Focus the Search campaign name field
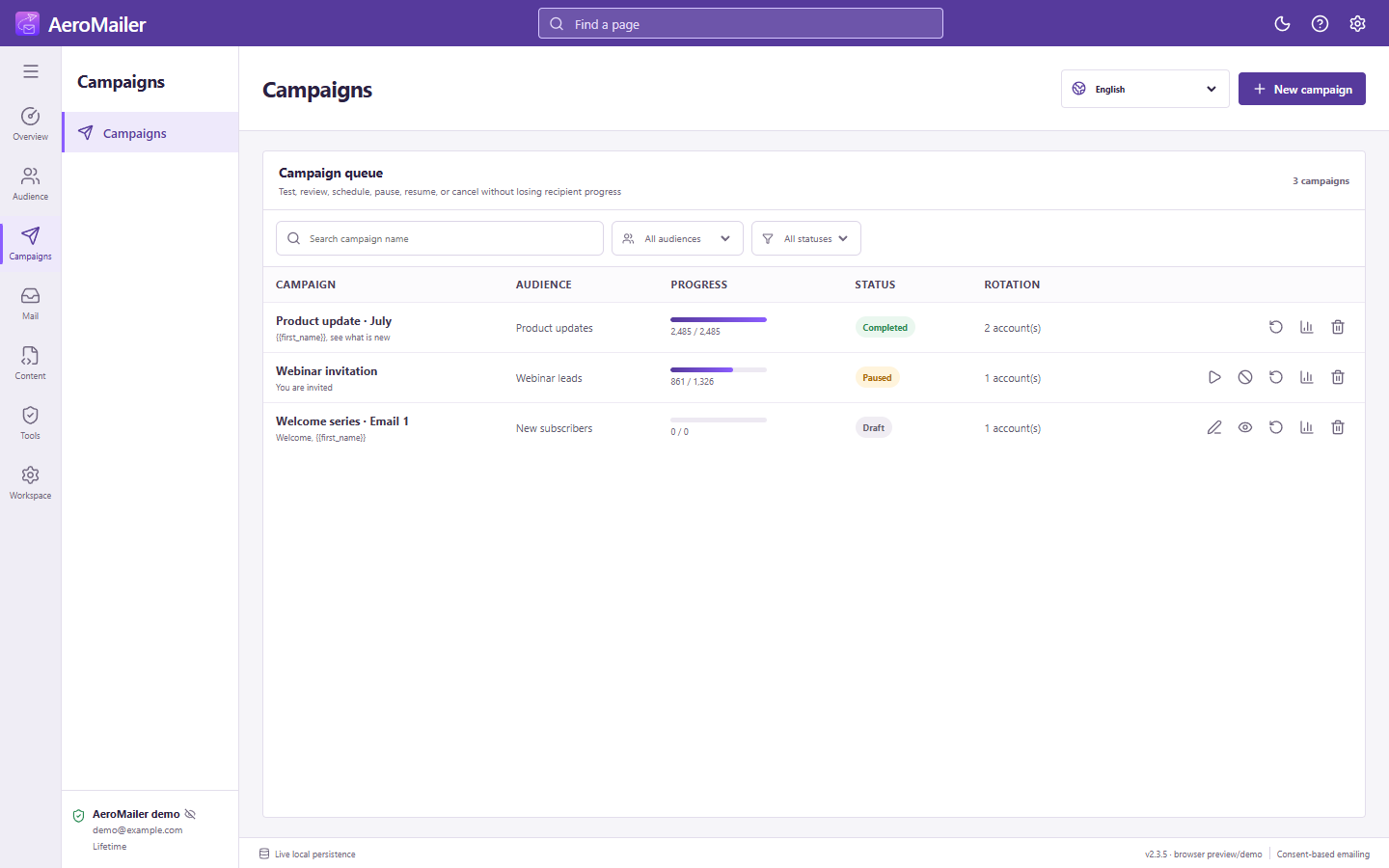1389x868 pixels. pyautogui.click(x=440, y=238)
